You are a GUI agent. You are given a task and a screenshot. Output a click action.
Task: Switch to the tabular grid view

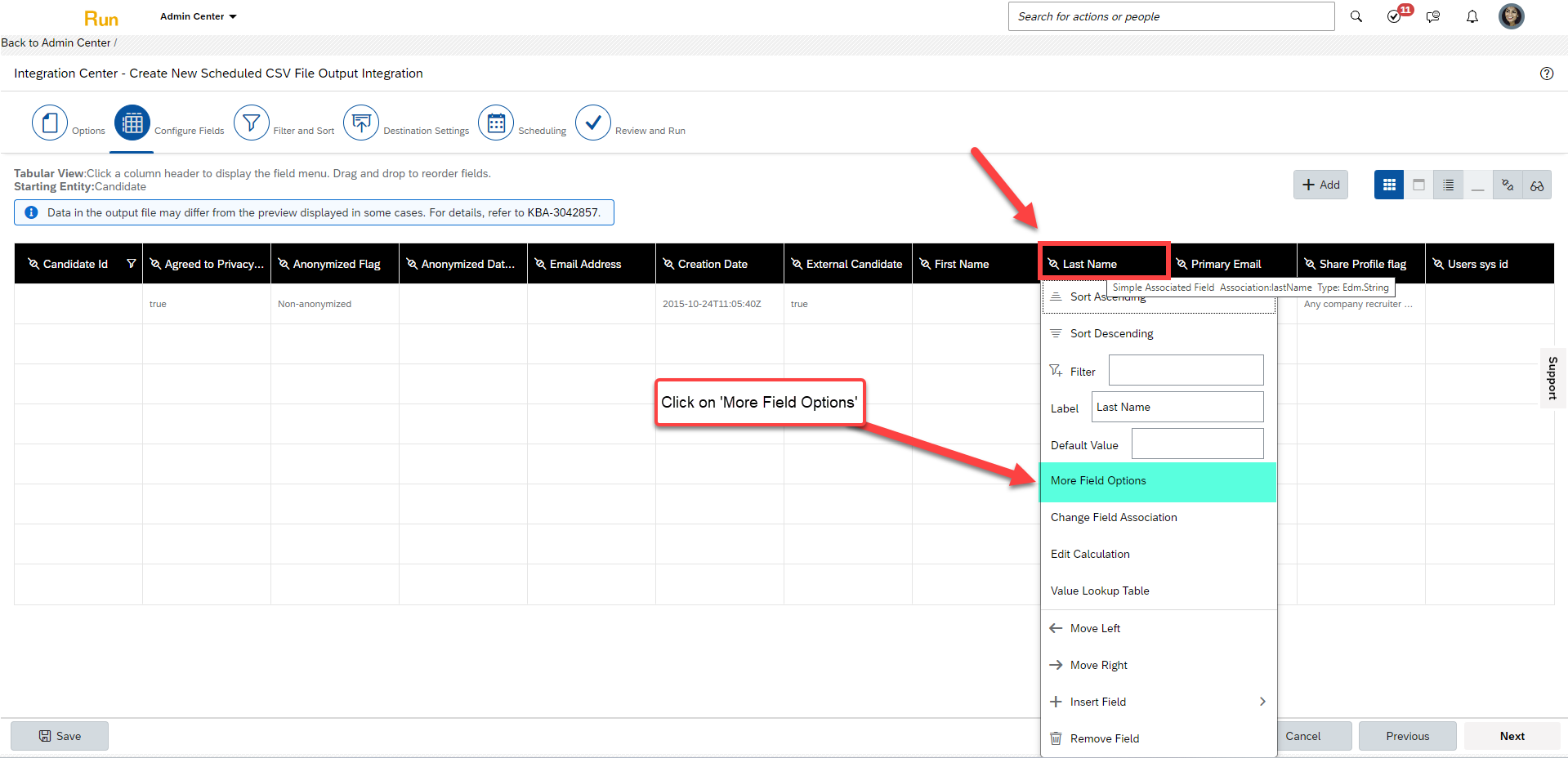(1389, 185)
